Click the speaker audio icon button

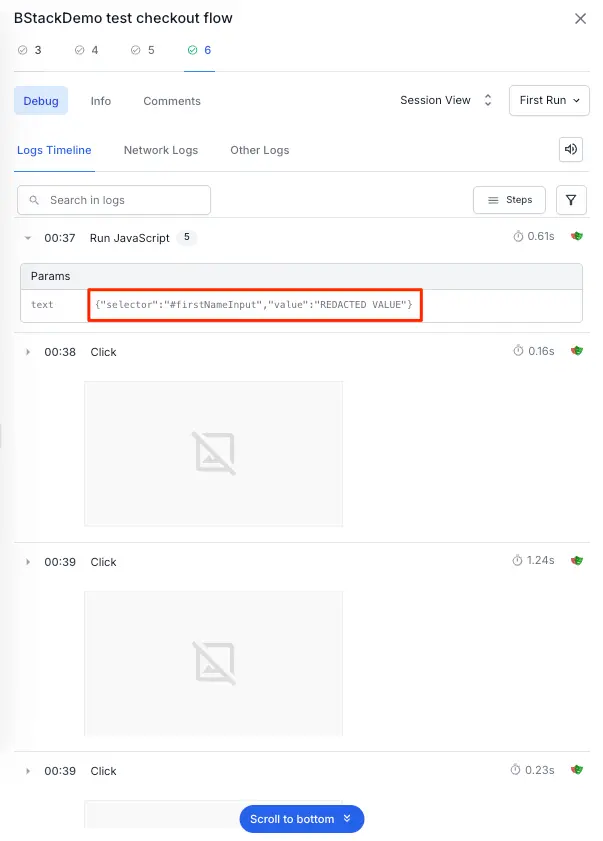click(x=570, y=149)
